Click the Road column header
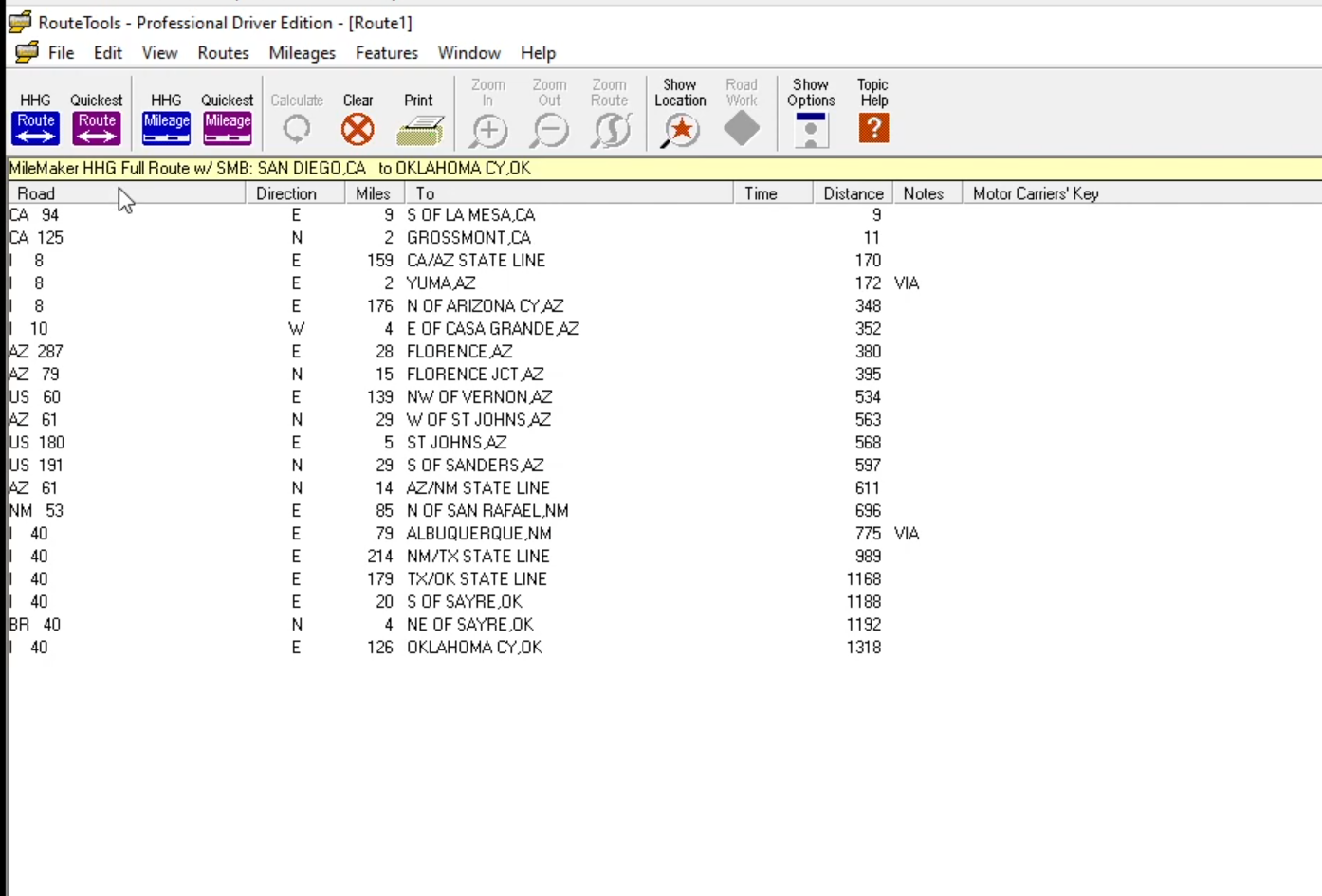The image size is (1322, 896). (126, 193)
